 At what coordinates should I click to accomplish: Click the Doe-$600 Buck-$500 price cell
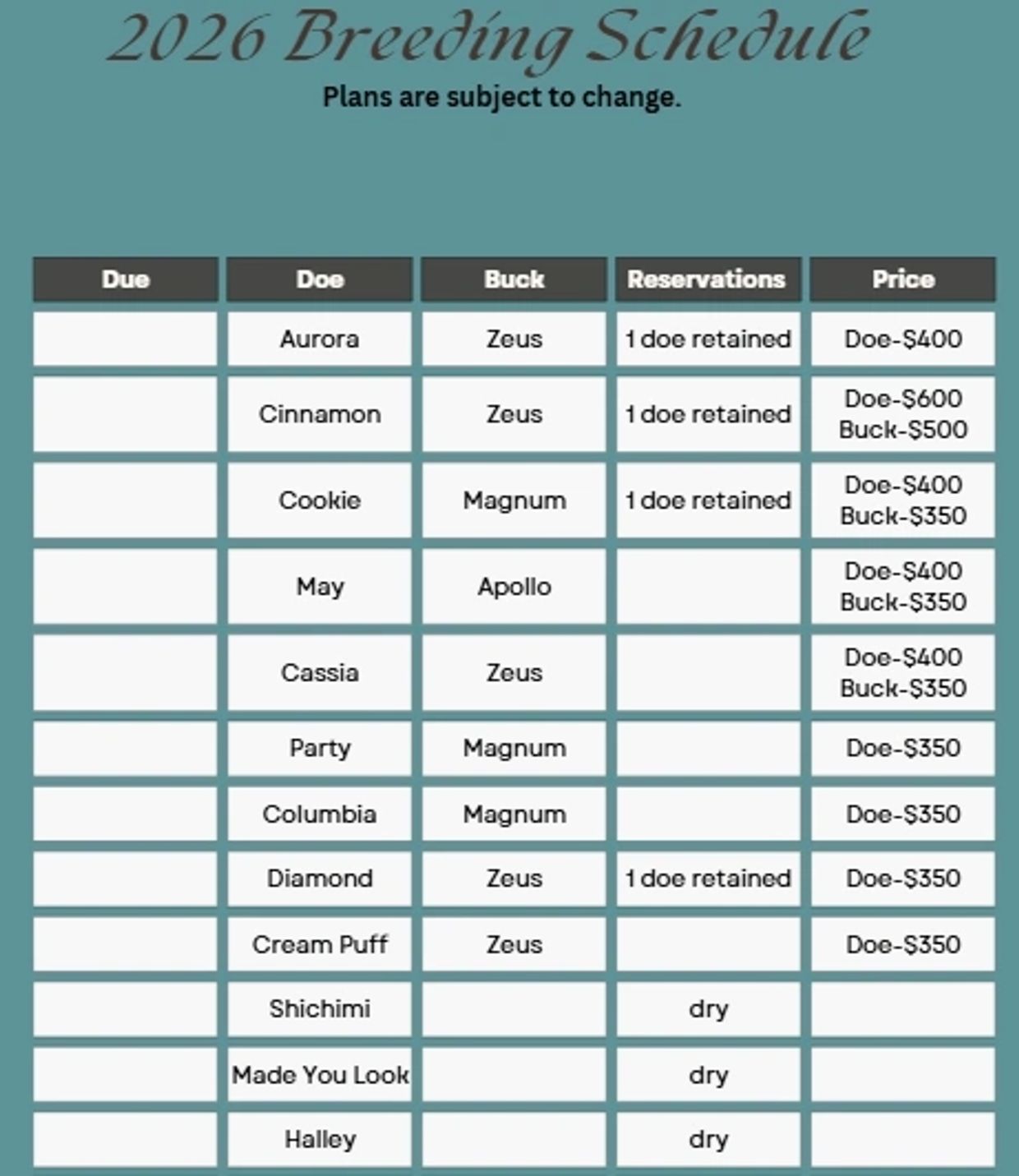pyautogui.click(x=902, y=414)
